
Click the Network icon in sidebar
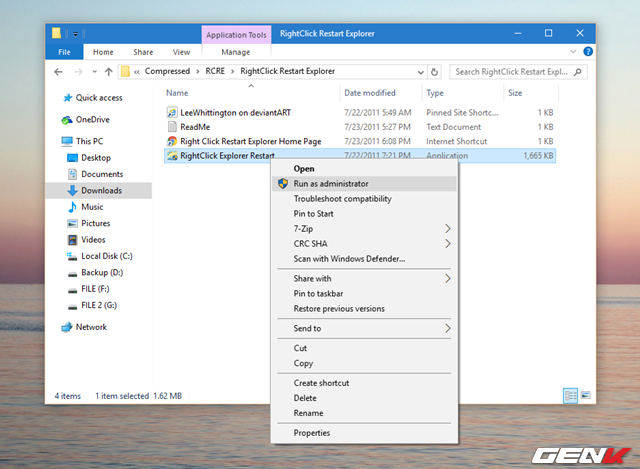pyautogui.click(x=67, y=327)
